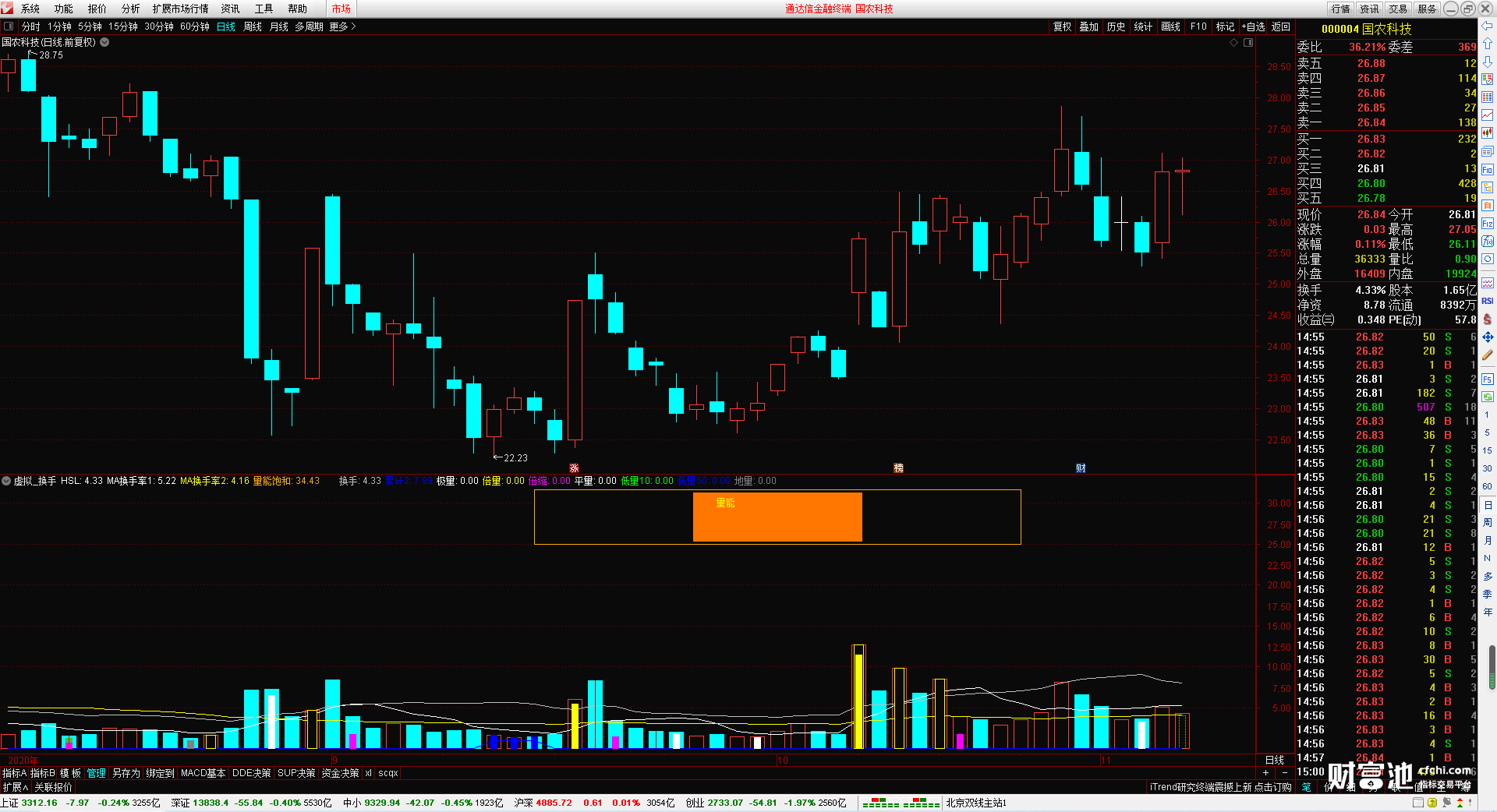
Task: Open the 工具 menu
Action: [x=264, y=9]
